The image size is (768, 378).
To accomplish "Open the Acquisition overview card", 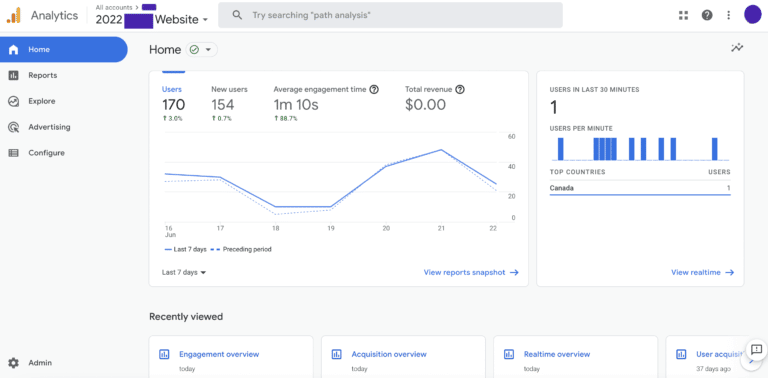I will (403, 357).
